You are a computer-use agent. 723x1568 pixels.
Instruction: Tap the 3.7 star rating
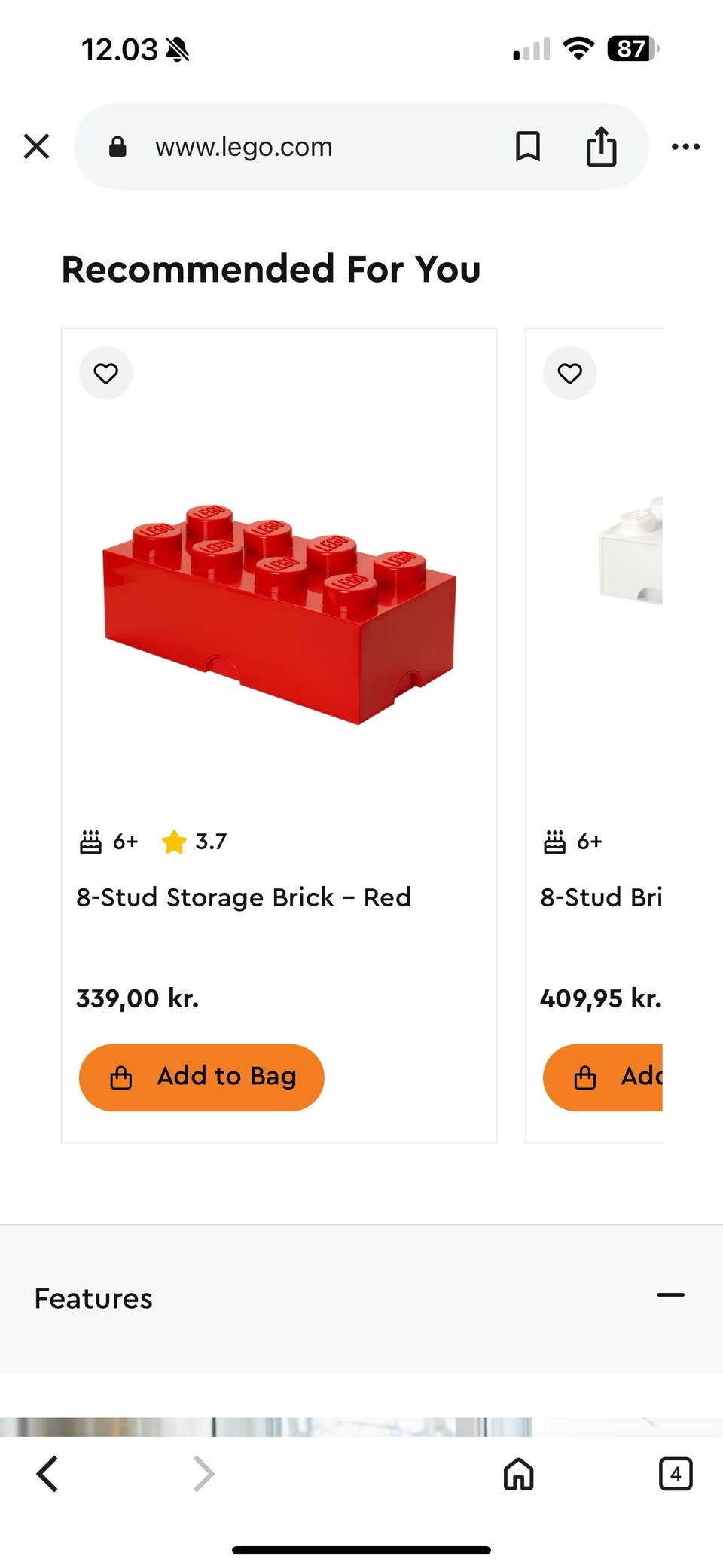[194, 841]
